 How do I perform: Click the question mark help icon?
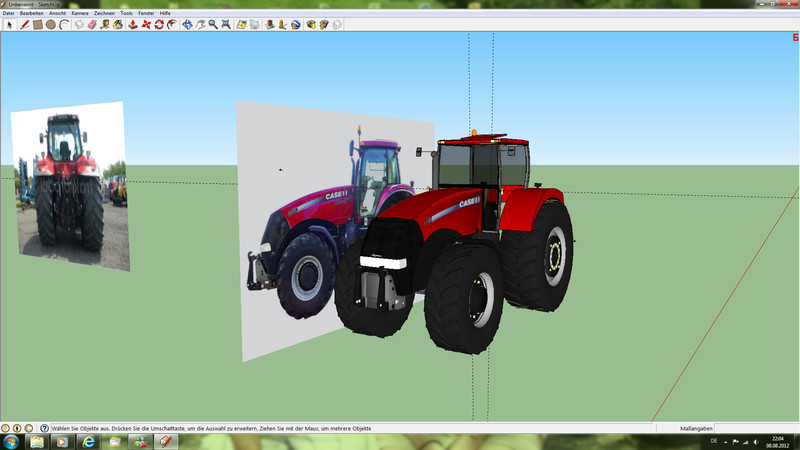point(44,429)
